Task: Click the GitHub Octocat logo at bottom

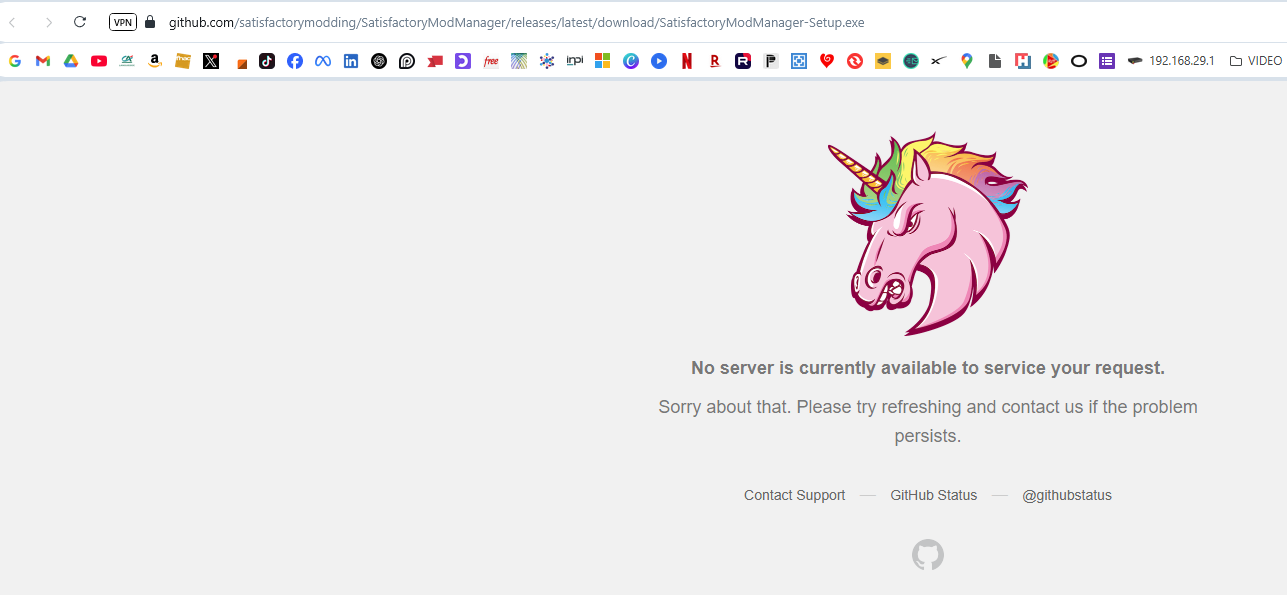Action: [928, 555]
